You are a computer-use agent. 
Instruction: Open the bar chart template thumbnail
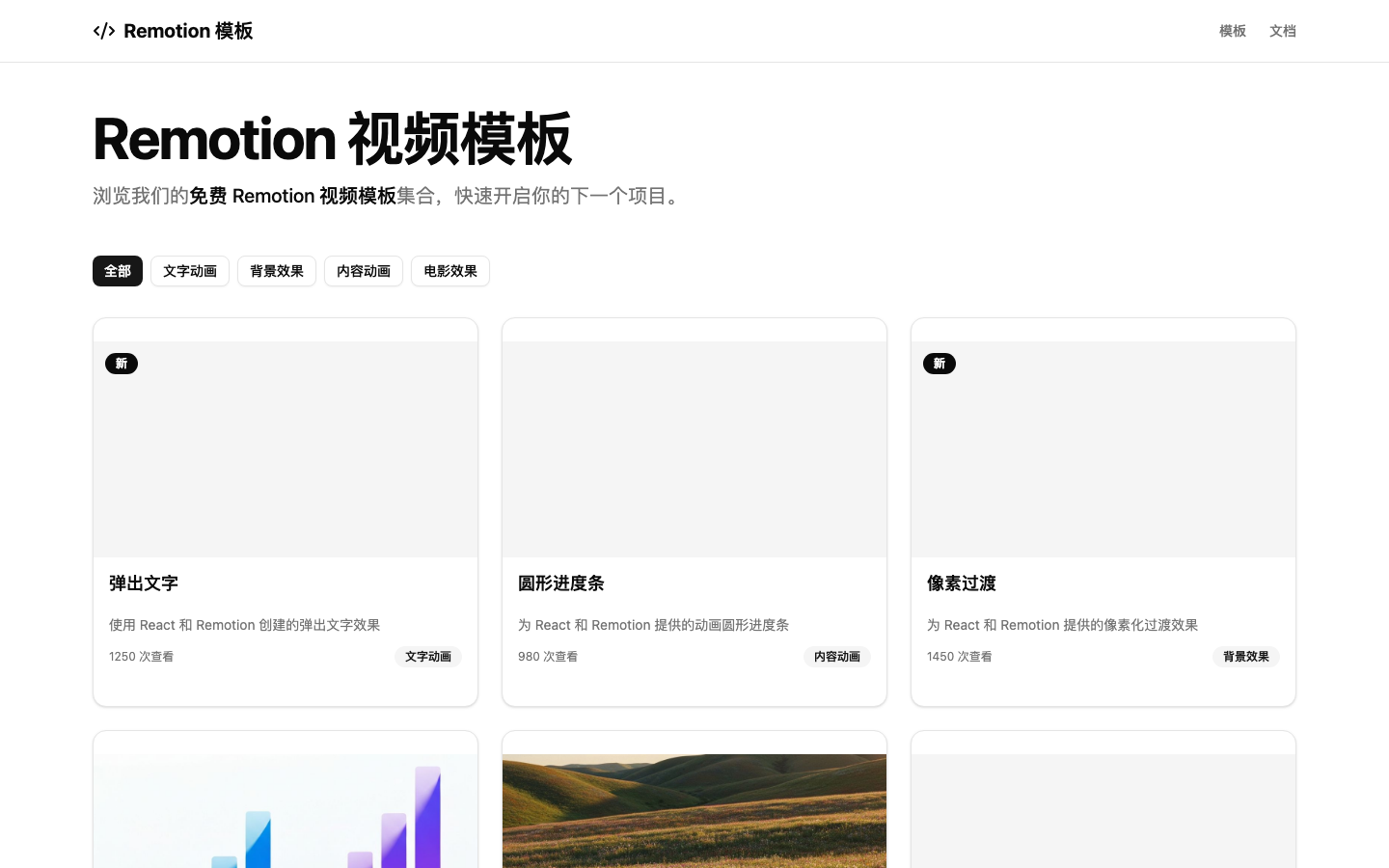(x=286, y=811)
